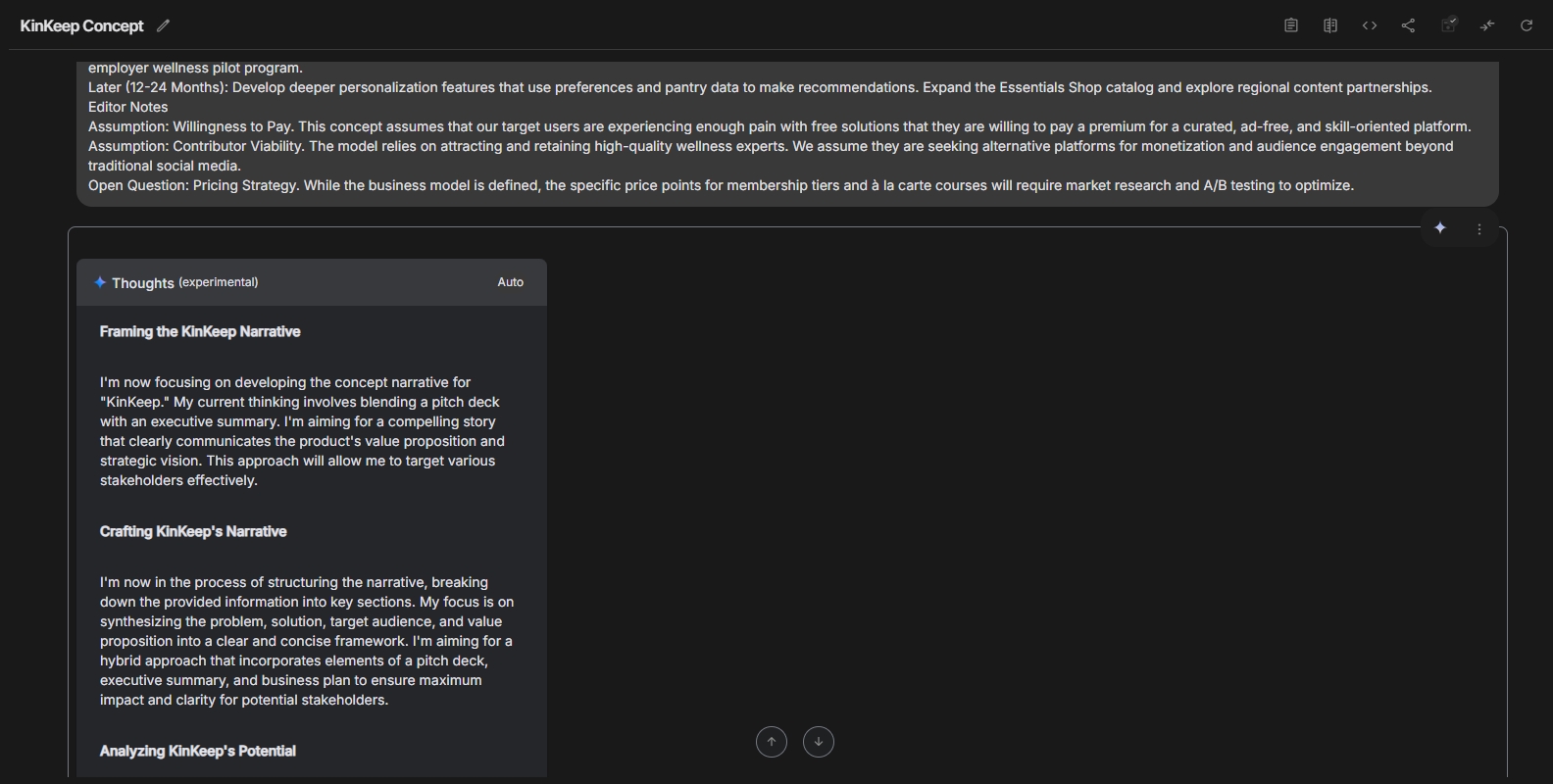Open the three-dot menu on the response

(1479, 229)
